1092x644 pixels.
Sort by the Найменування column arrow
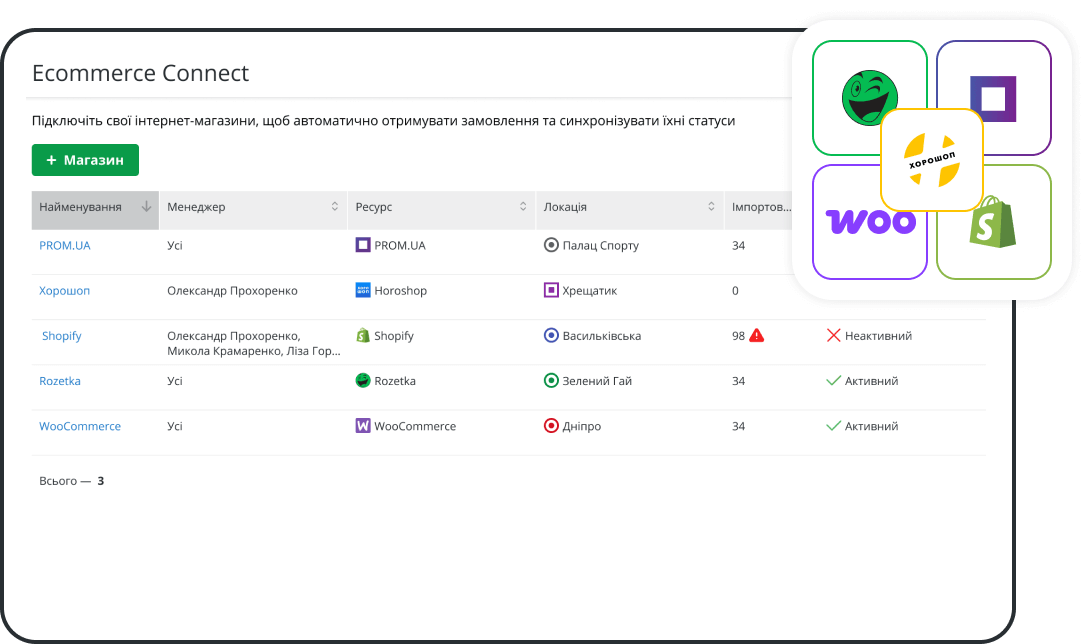point(146,207)
